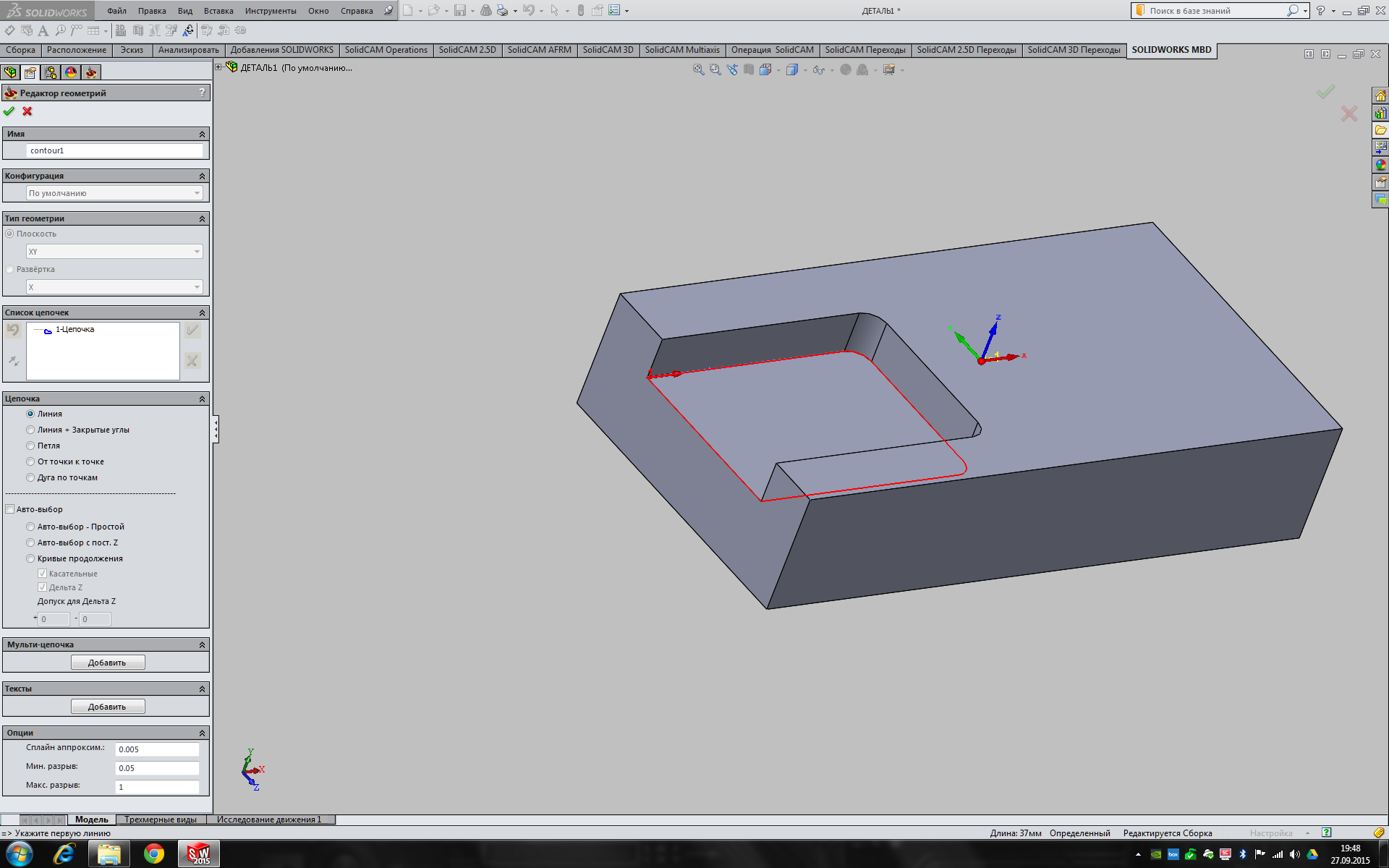The image size is (1389, 868).
Task: Select the Петля chain radio button
Action: coord(30,446)
